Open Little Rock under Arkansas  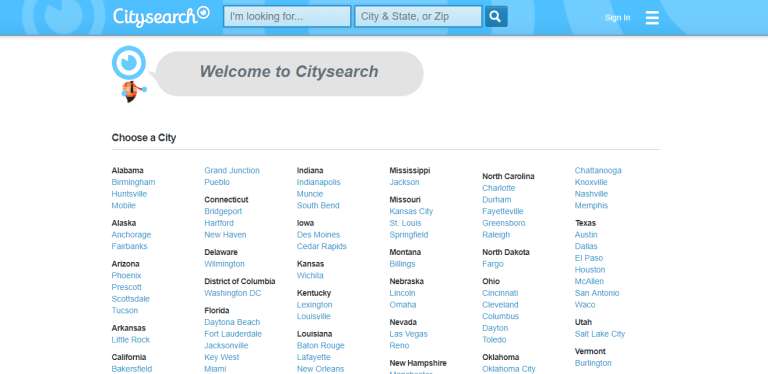(x=131, y=340)
